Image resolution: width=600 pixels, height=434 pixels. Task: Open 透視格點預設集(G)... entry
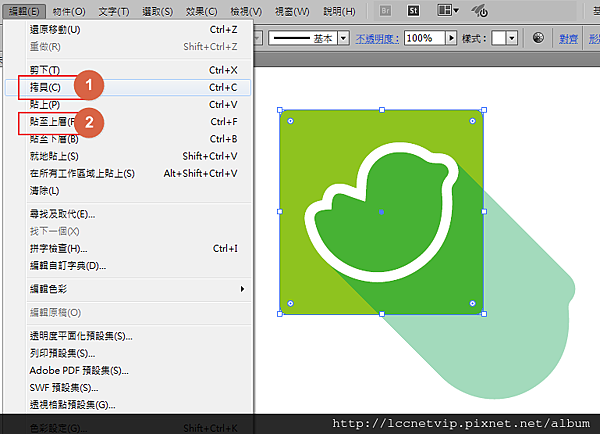(128, 405)
